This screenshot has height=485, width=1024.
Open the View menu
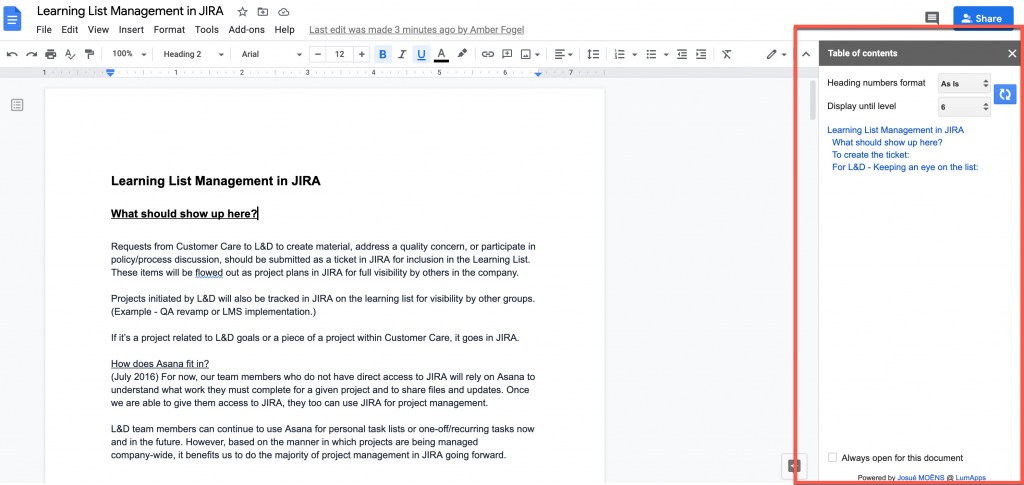(x=99, y=29)
